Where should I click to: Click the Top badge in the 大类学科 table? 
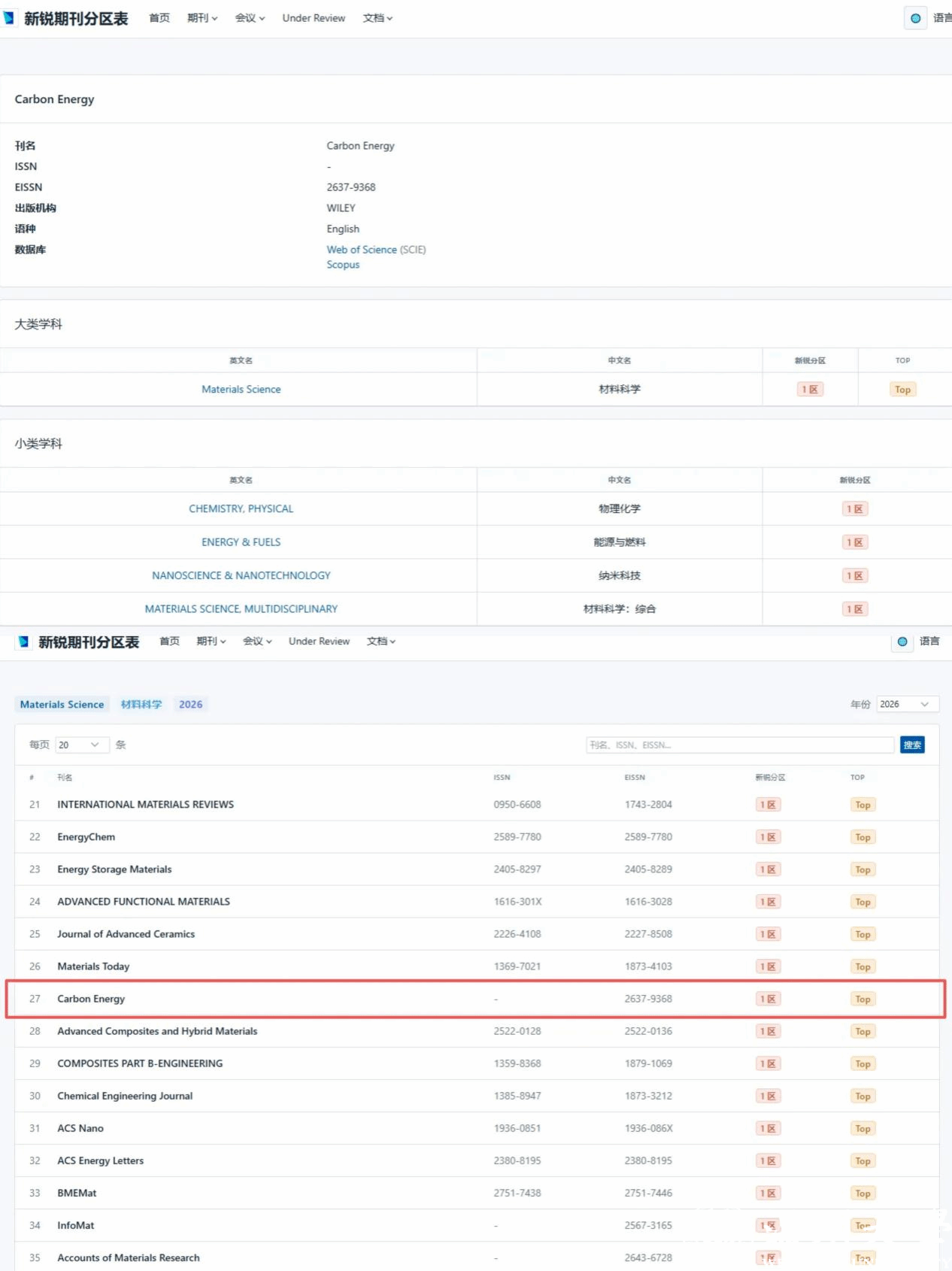click(902, 390)
